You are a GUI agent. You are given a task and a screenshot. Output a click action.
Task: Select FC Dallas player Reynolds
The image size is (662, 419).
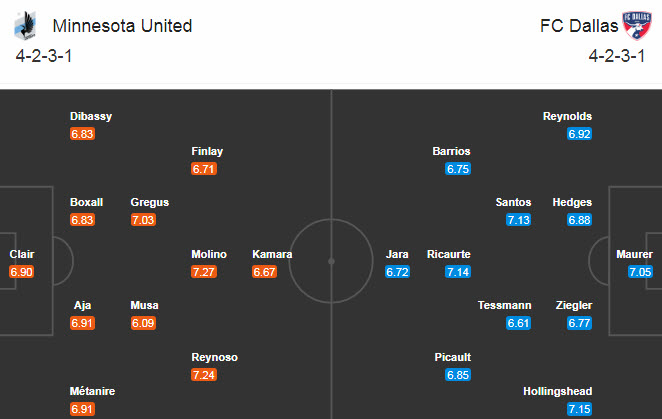coord(567,116)
